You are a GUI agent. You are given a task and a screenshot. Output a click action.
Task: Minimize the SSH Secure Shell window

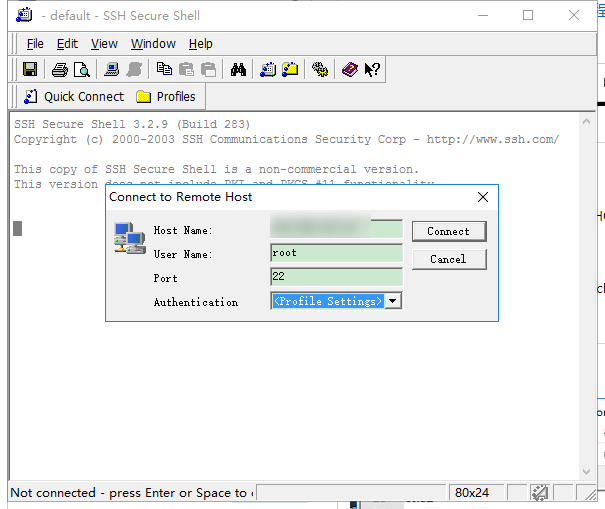483,15
